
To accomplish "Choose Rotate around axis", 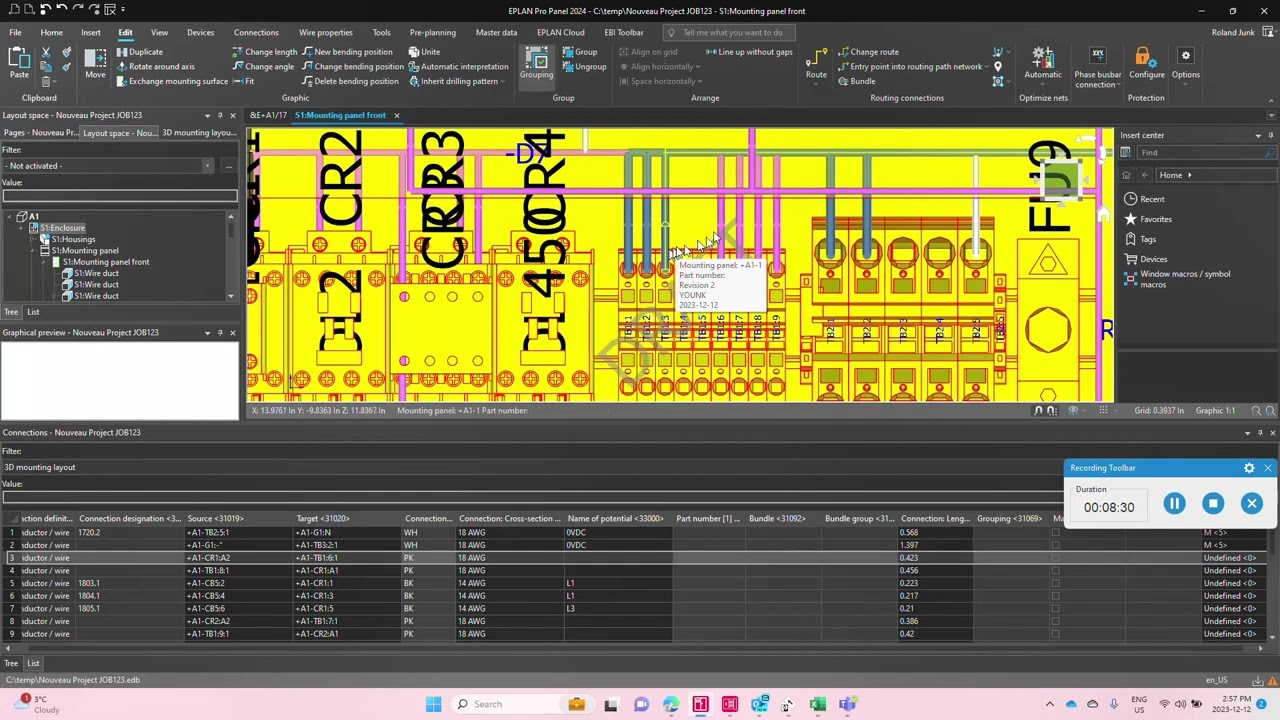I will (154, 67).
